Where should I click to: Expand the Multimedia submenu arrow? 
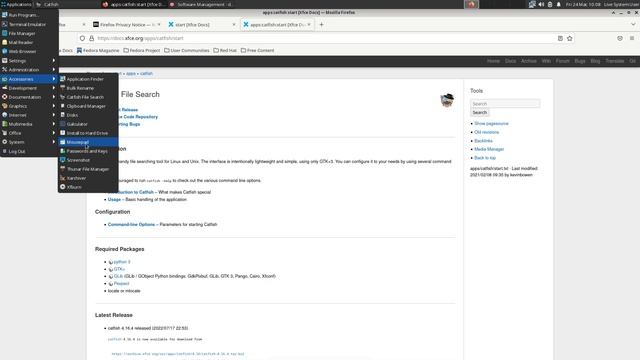pos(54,124)
